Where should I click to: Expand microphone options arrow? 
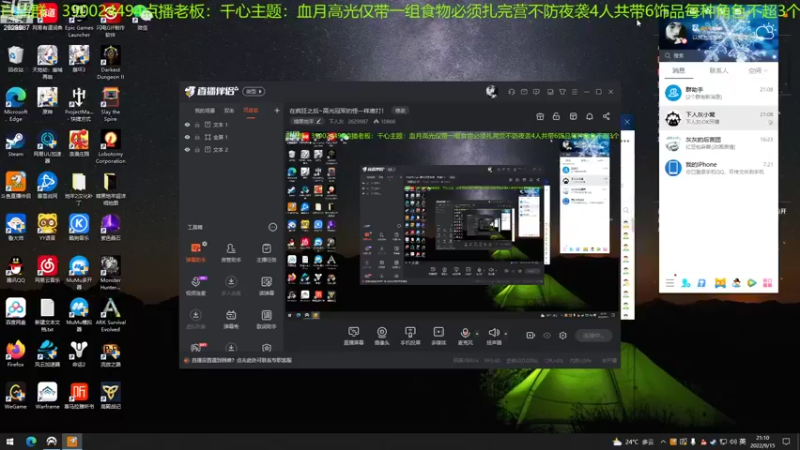[477, 334]
